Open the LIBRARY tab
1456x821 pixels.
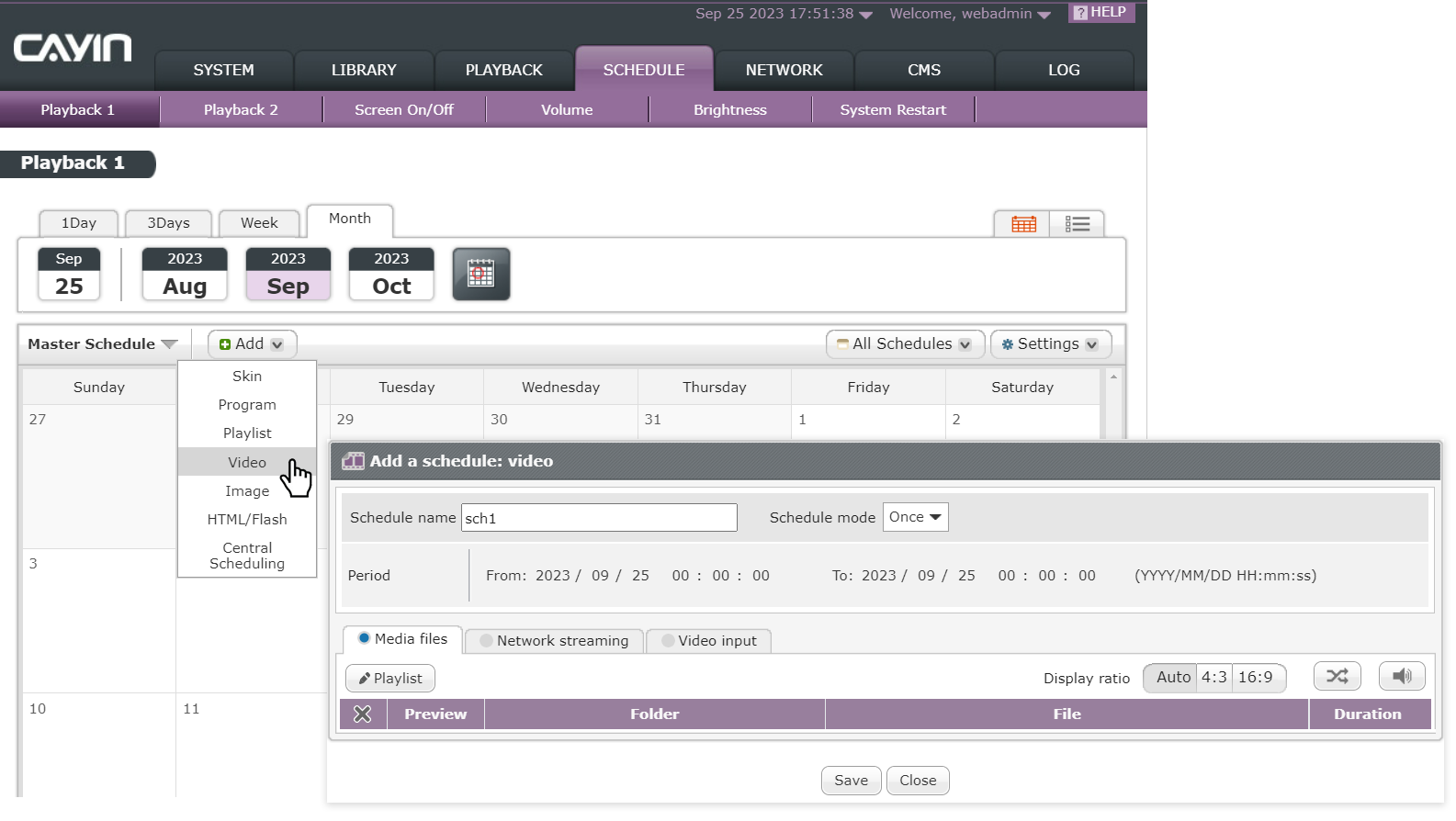364,70
